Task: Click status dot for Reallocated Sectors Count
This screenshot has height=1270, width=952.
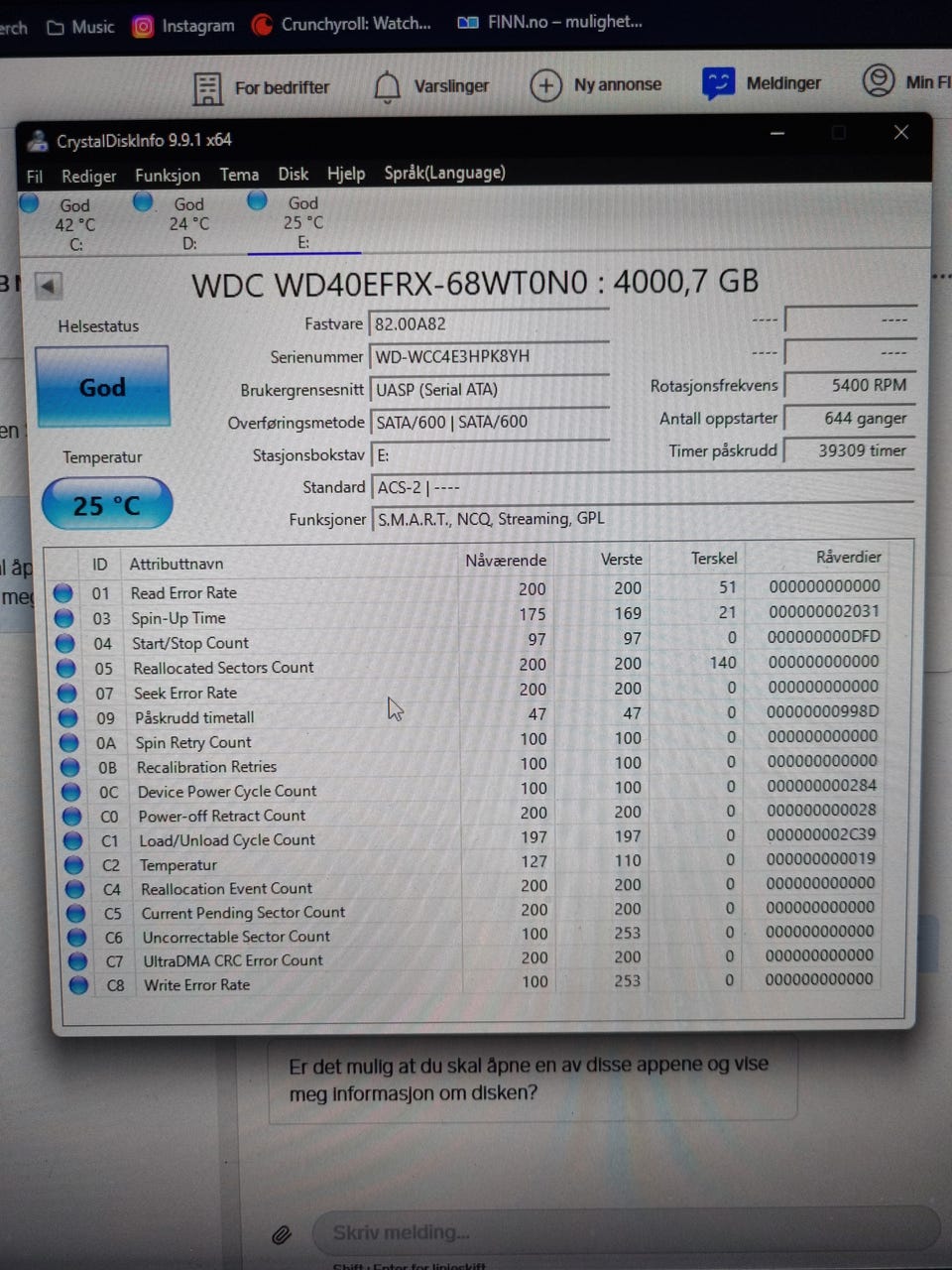Action: (x=65, y=668)
